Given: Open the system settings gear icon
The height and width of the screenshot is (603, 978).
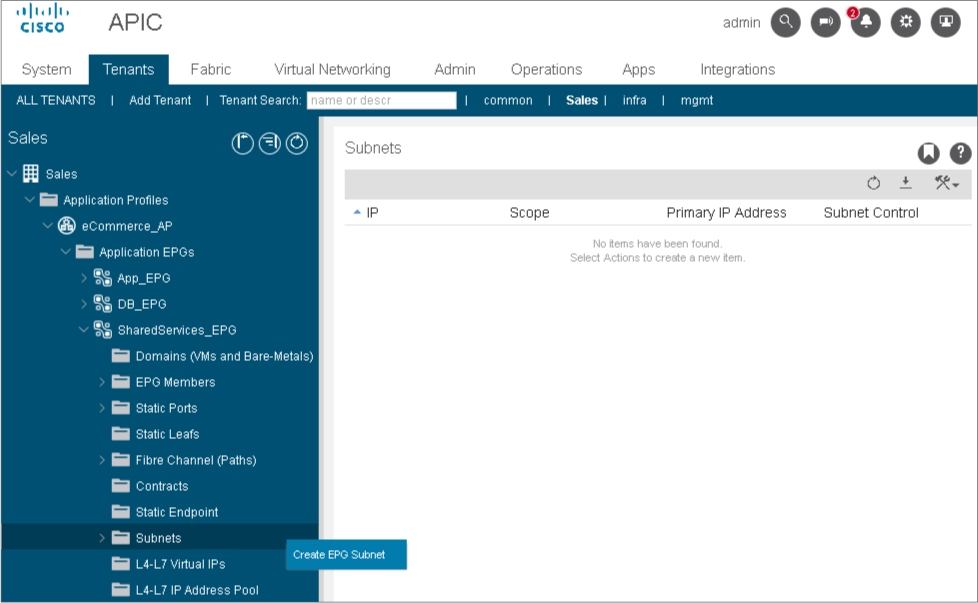Looking at the screenshot, I should [x=905, y=23].
